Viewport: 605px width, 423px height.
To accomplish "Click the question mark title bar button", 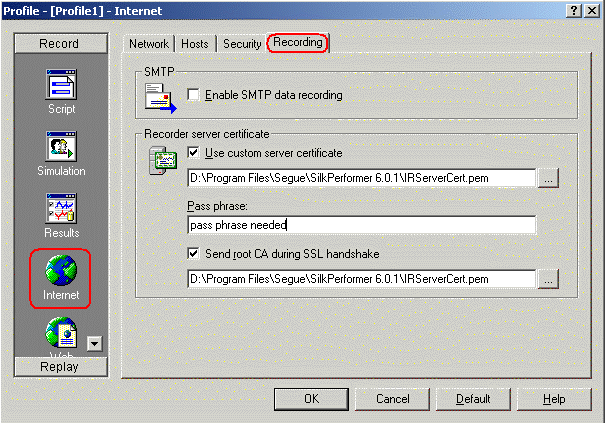I will coord(574,11).
